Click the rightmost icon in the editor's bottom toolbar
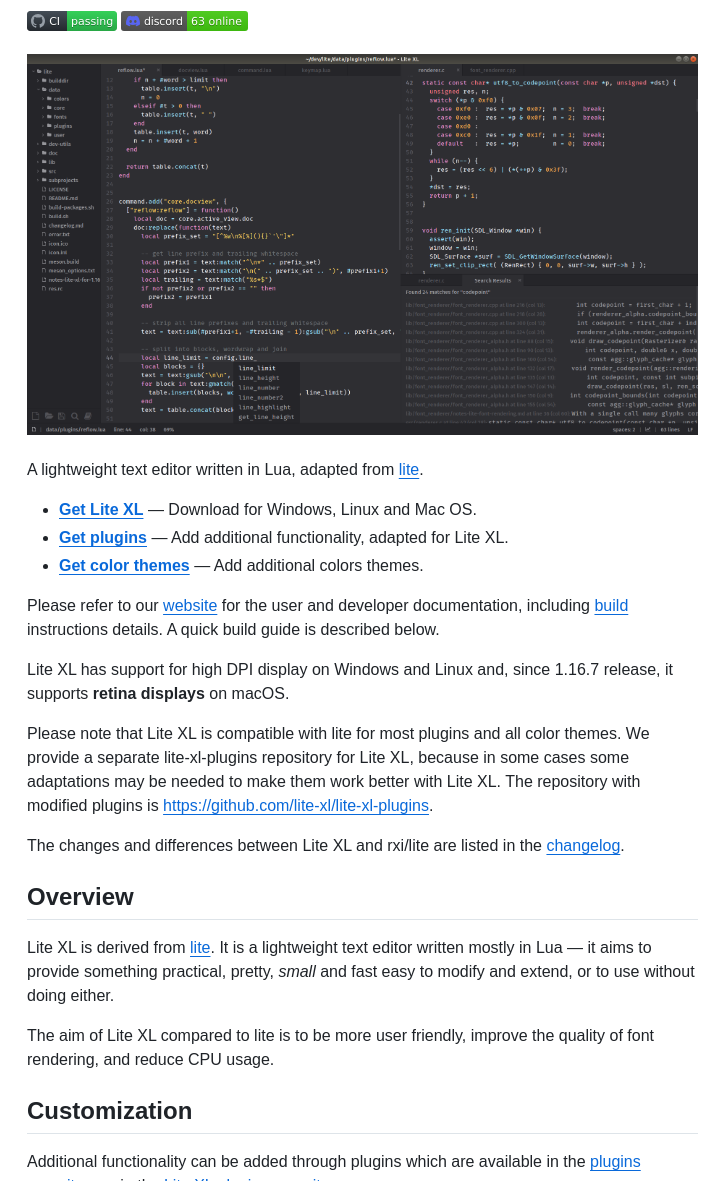724x1181 pixels. pos(88,416)
